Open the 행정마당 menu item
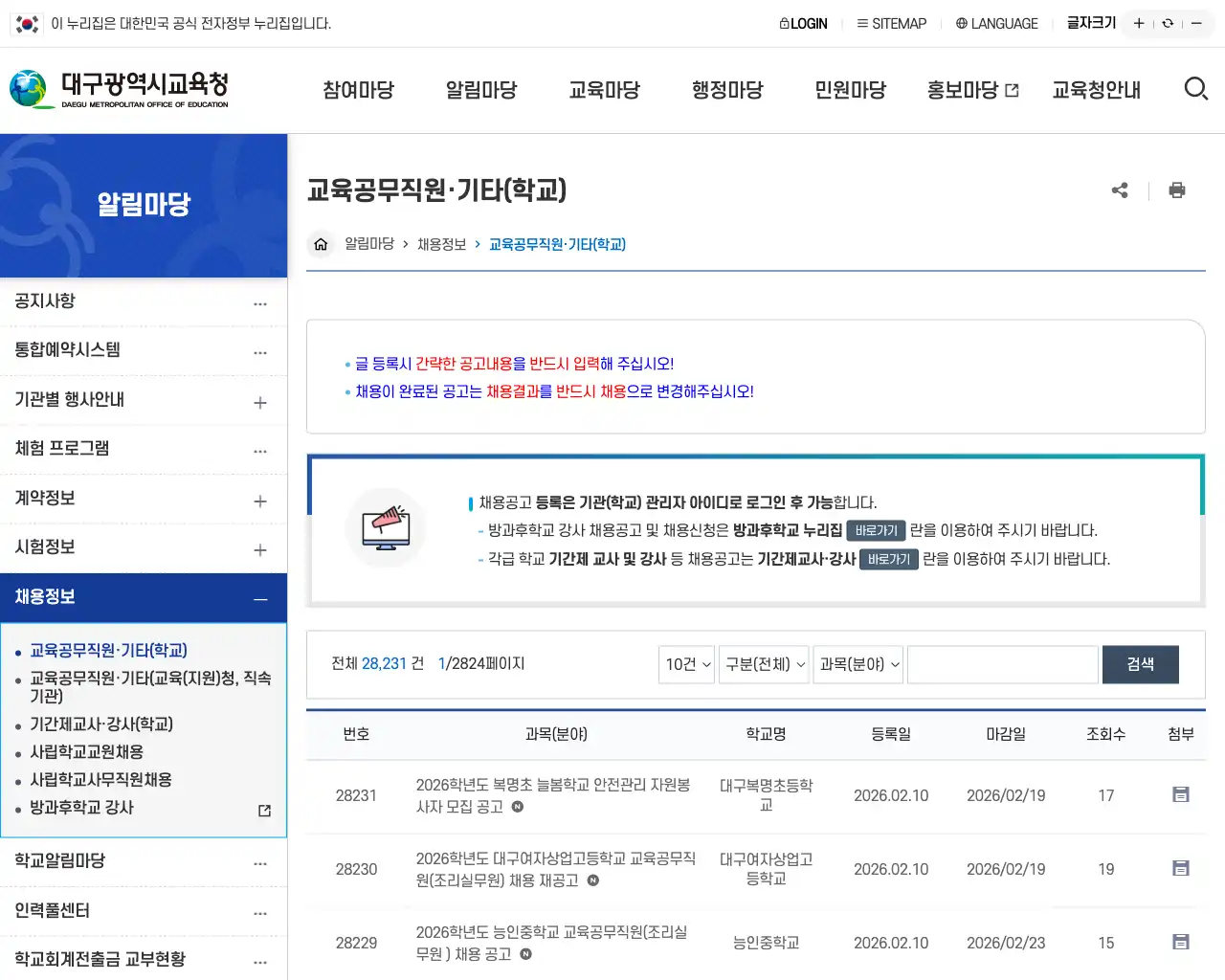 [x=727, y=89]
